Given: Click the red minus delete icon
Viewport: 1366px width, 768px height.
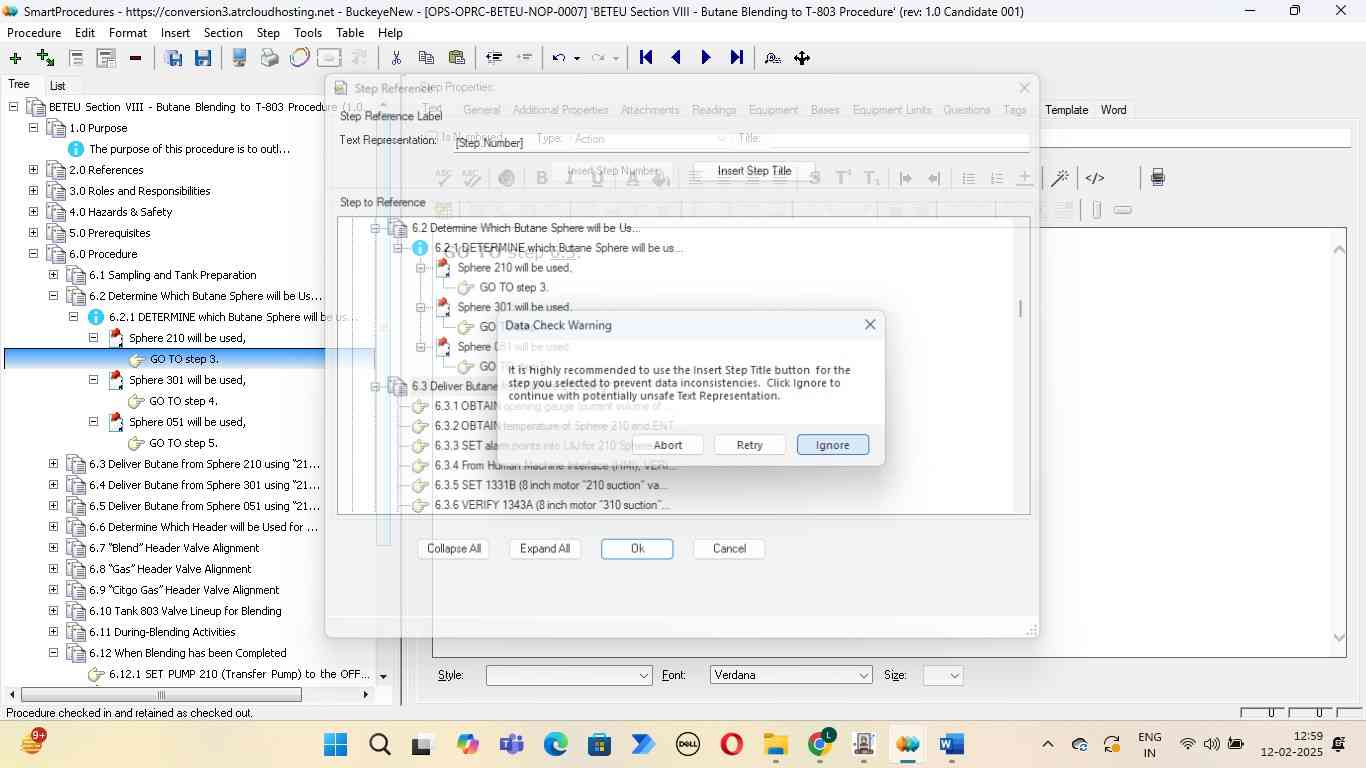Looking at the screenshot, I should [135, 58].
